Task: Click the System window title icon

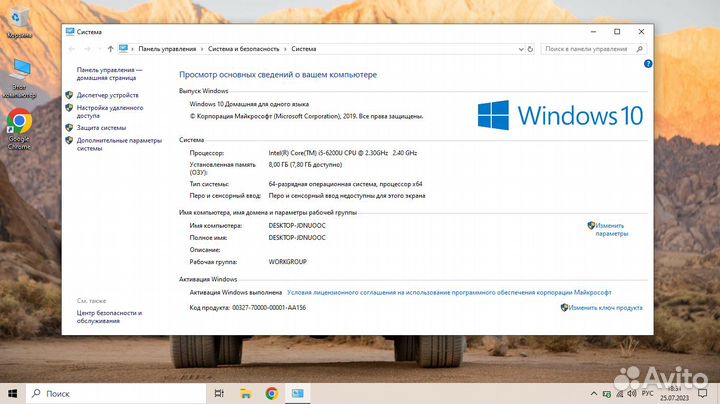Action: pyautogui.click(x=70, y=31)
